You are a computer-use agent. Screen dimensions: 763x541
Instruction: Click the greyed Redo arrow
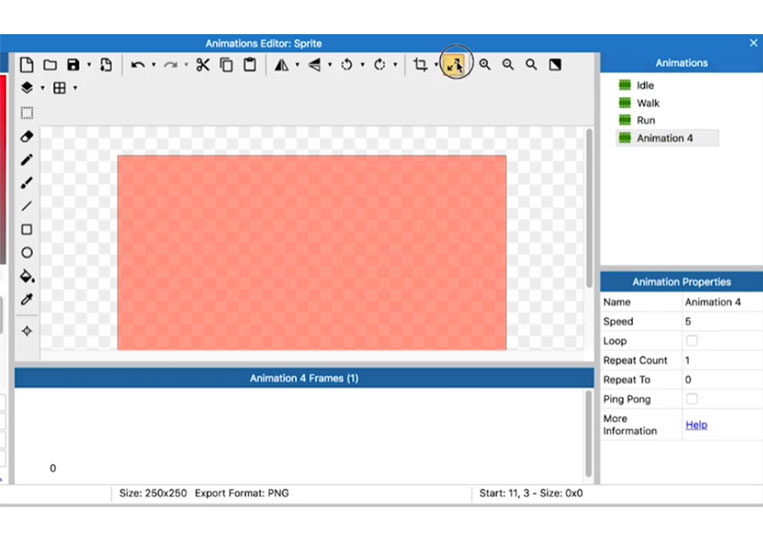click(170, 64)
